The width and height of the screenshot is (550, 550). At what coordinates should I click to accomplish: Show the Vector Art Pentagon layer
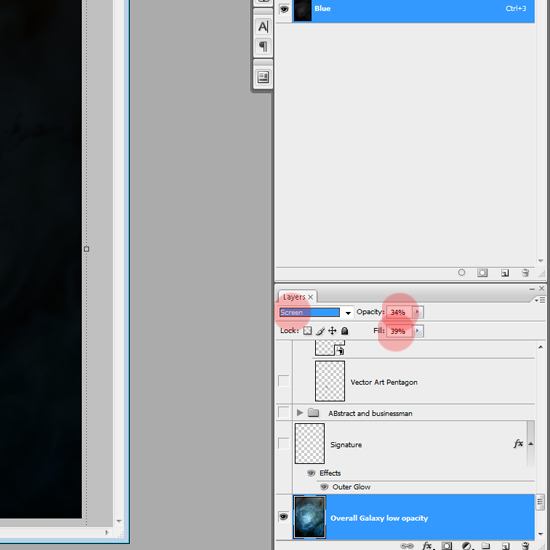283,381
